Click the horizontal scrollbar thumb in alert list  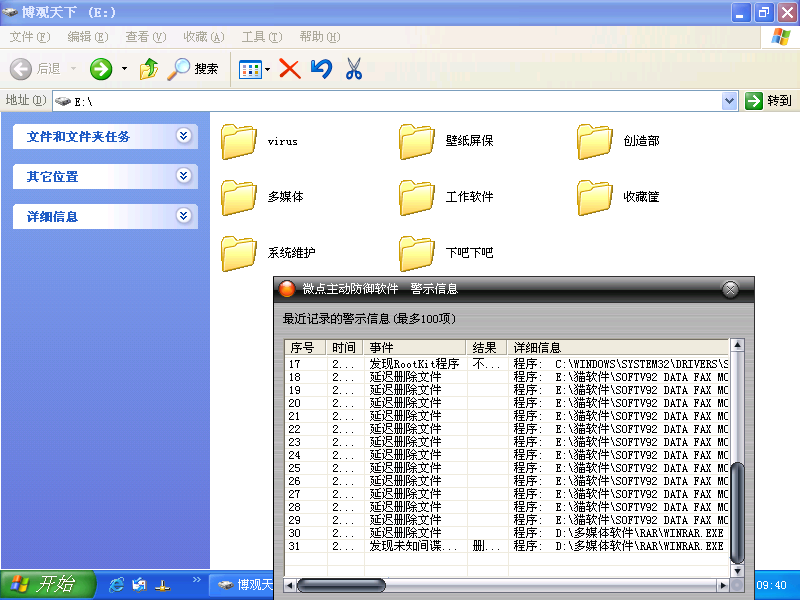pyautogui.click(x=341, y=585)
